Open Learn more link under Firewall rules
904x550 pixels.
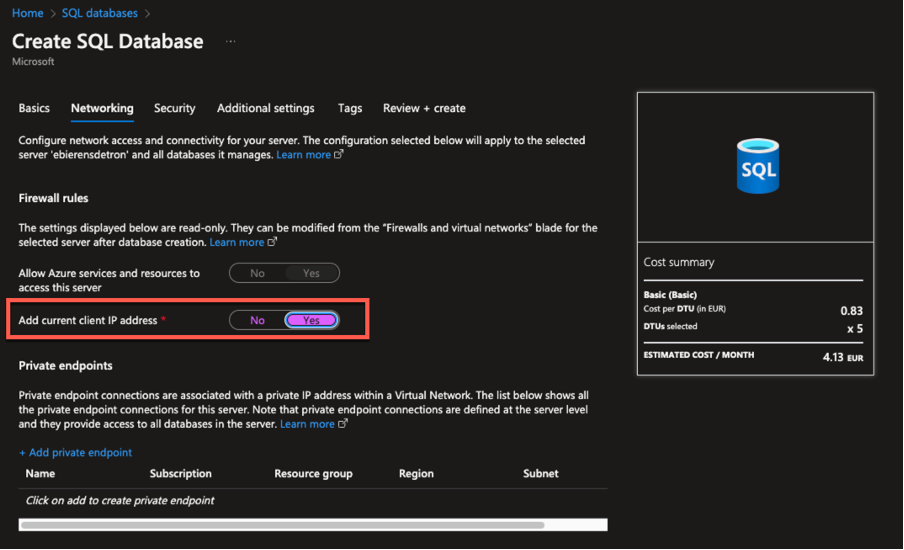pyautogui.click(x=236, y=242)
